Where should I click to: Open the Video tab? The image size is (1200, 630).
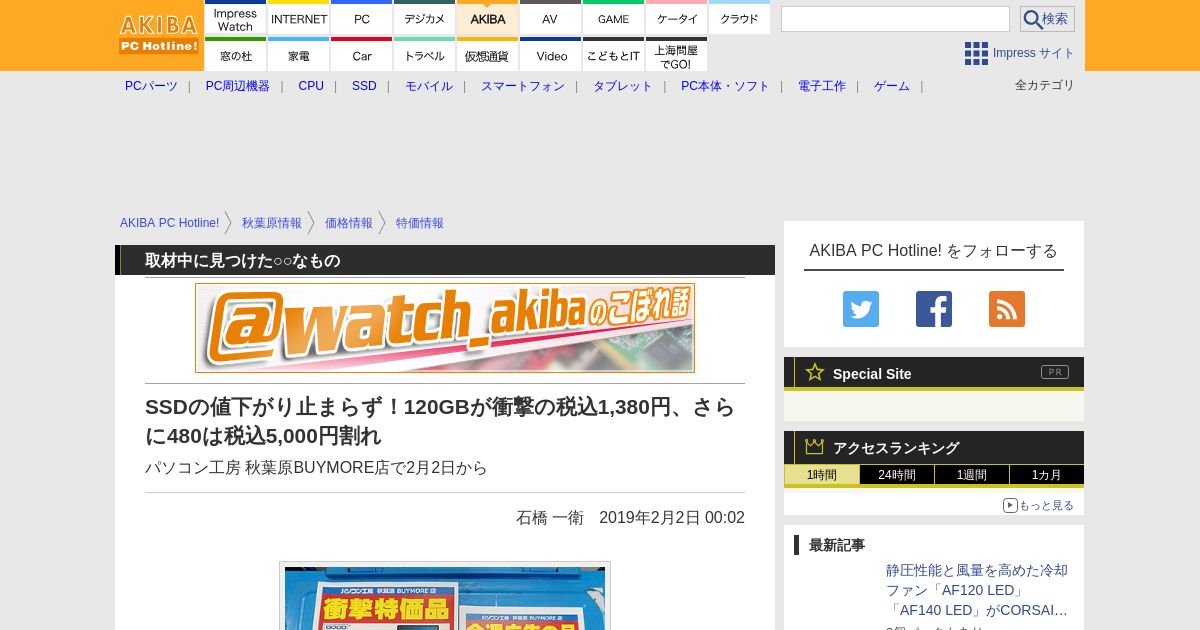551,55
